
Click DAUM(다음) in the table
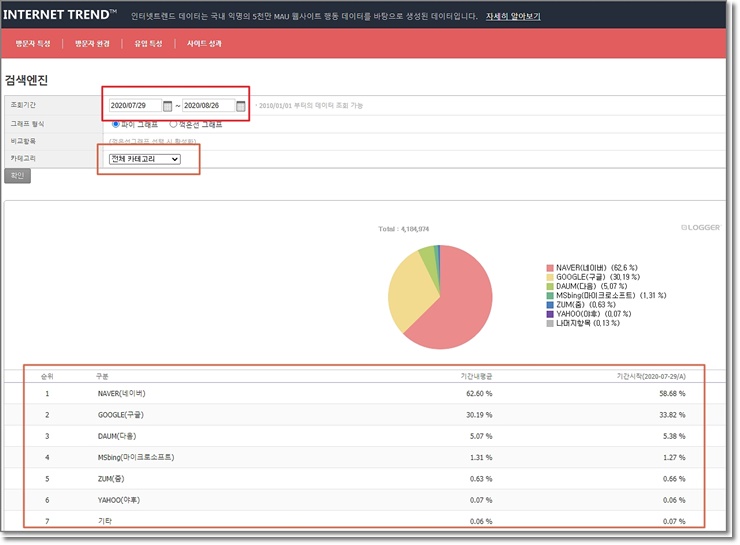point(117,436)
